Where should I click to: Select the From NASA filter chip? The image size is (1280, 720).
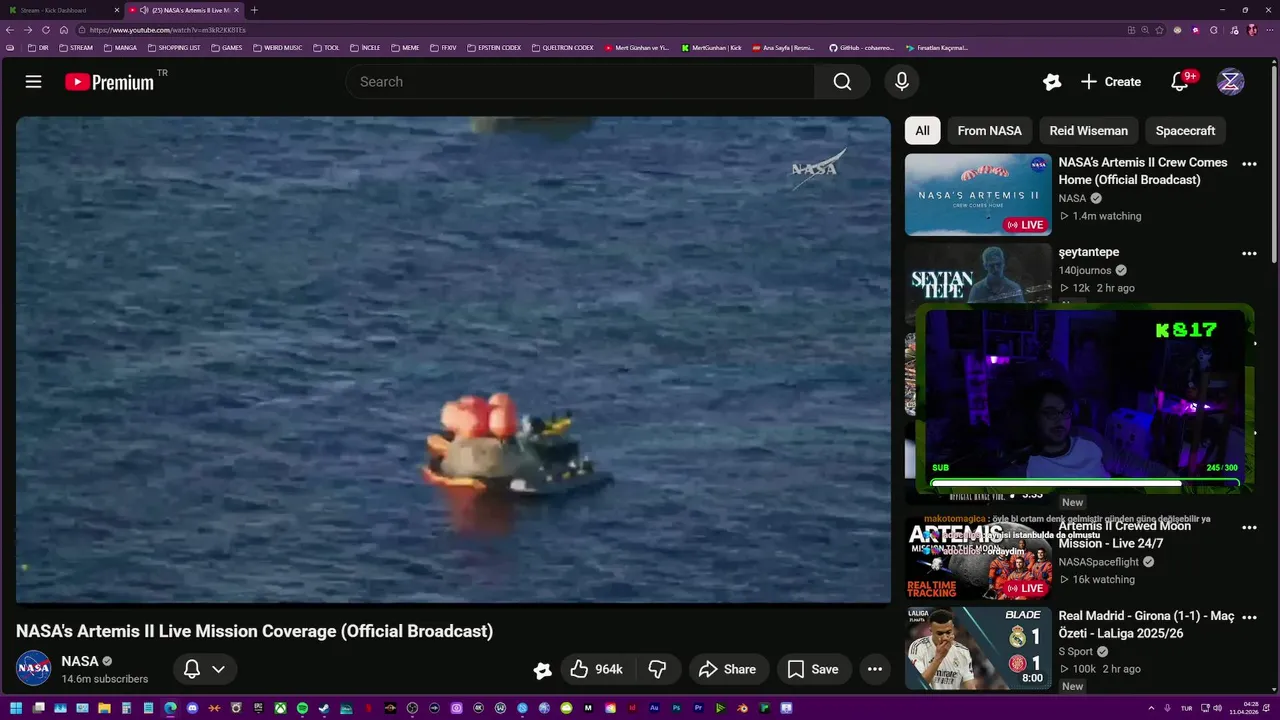click(989, 131)
